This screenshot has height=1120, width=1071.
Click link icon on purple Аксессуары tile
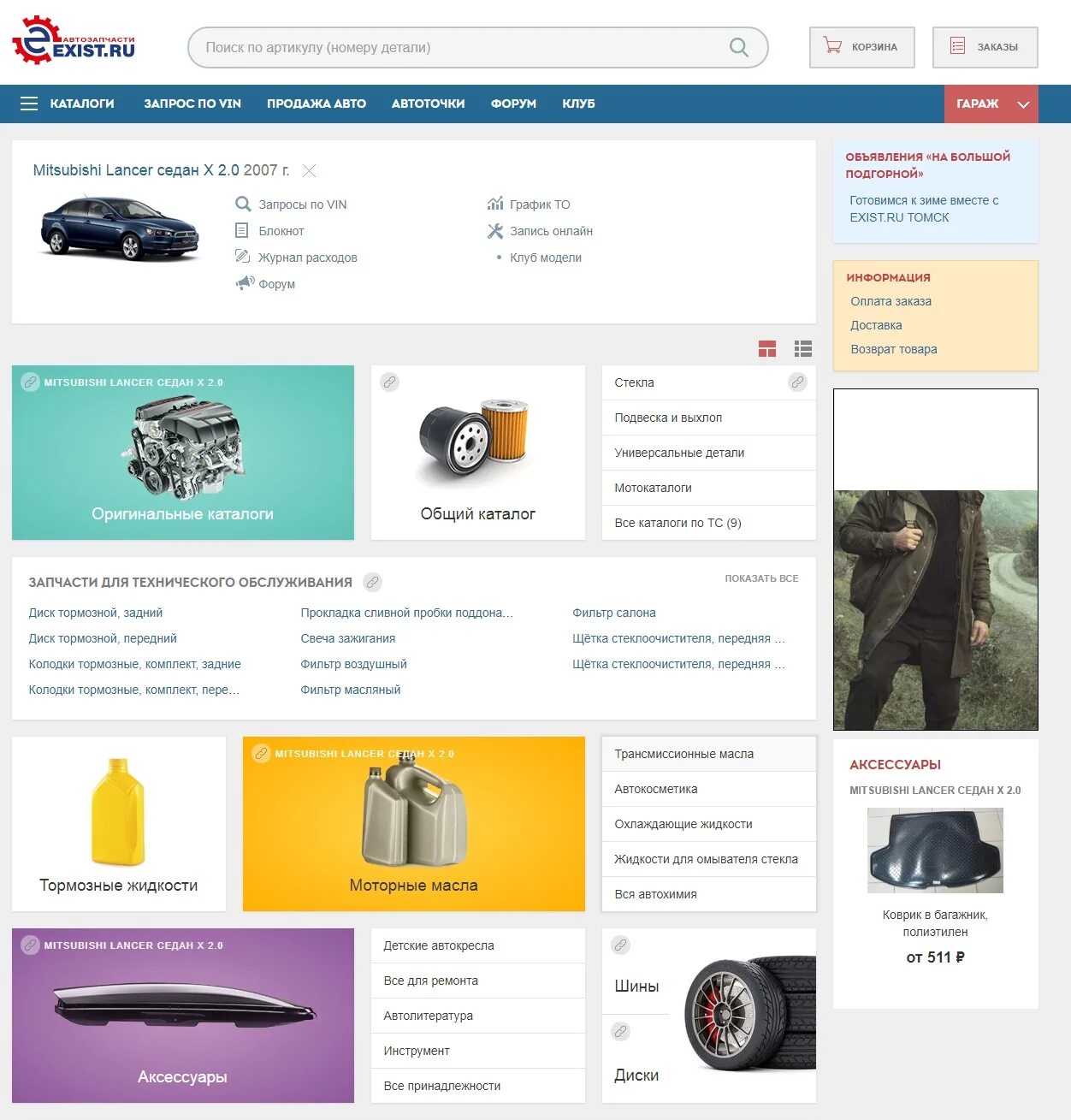(31, 945)
